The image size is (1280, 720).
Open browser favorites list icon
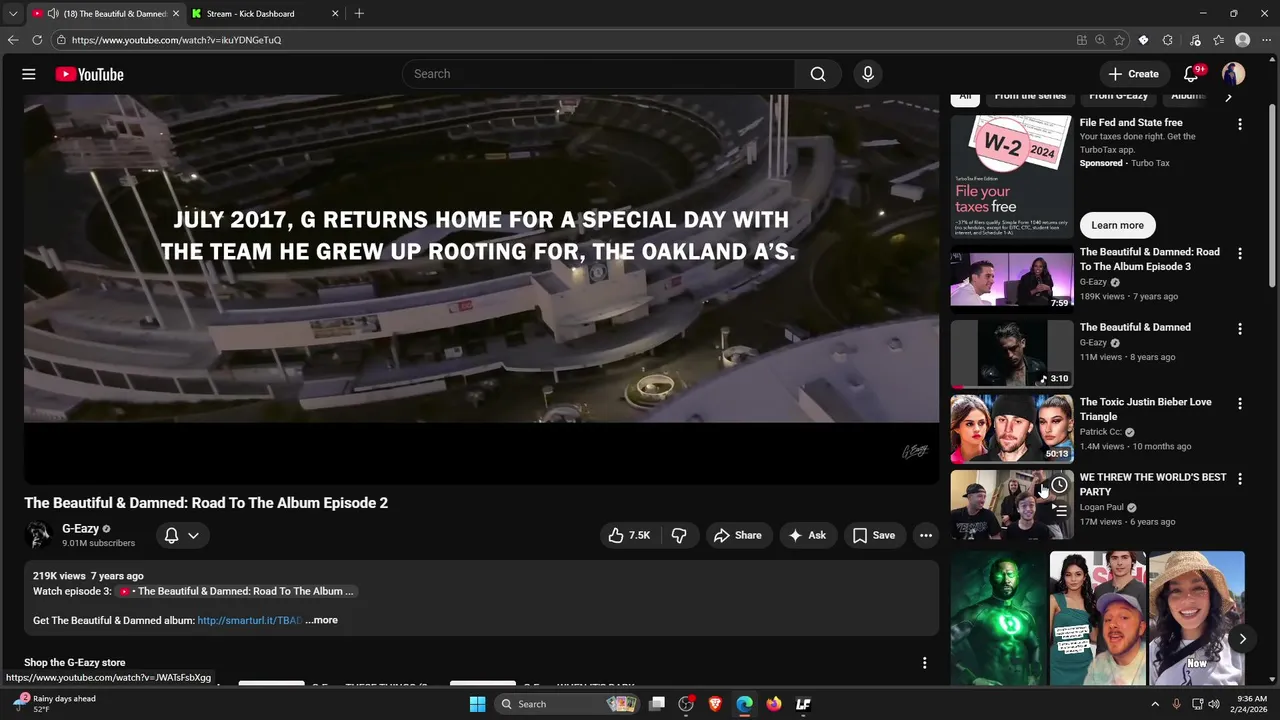(x=1218, y=40)
